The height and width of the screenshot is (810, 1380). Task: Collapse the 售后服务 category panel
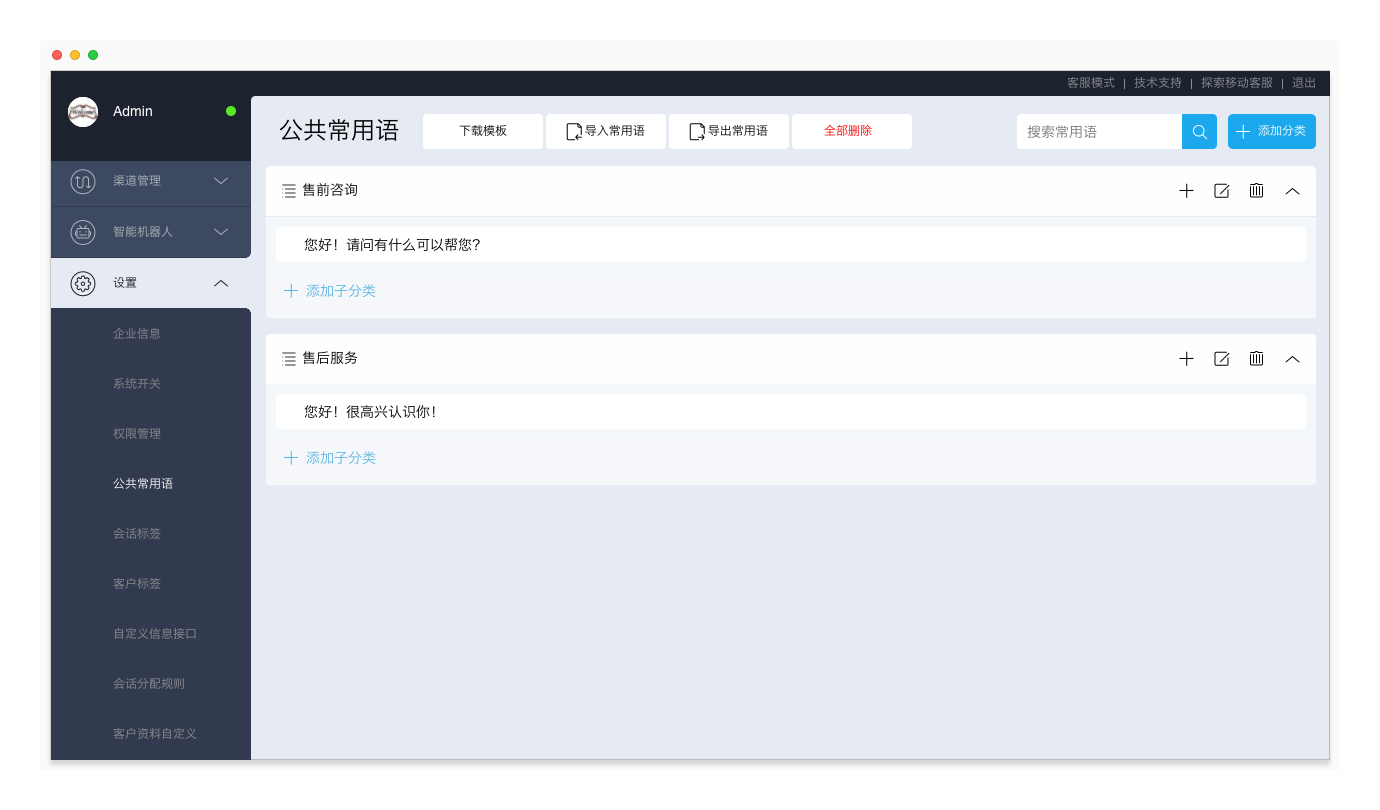(x=1292, y=358)
